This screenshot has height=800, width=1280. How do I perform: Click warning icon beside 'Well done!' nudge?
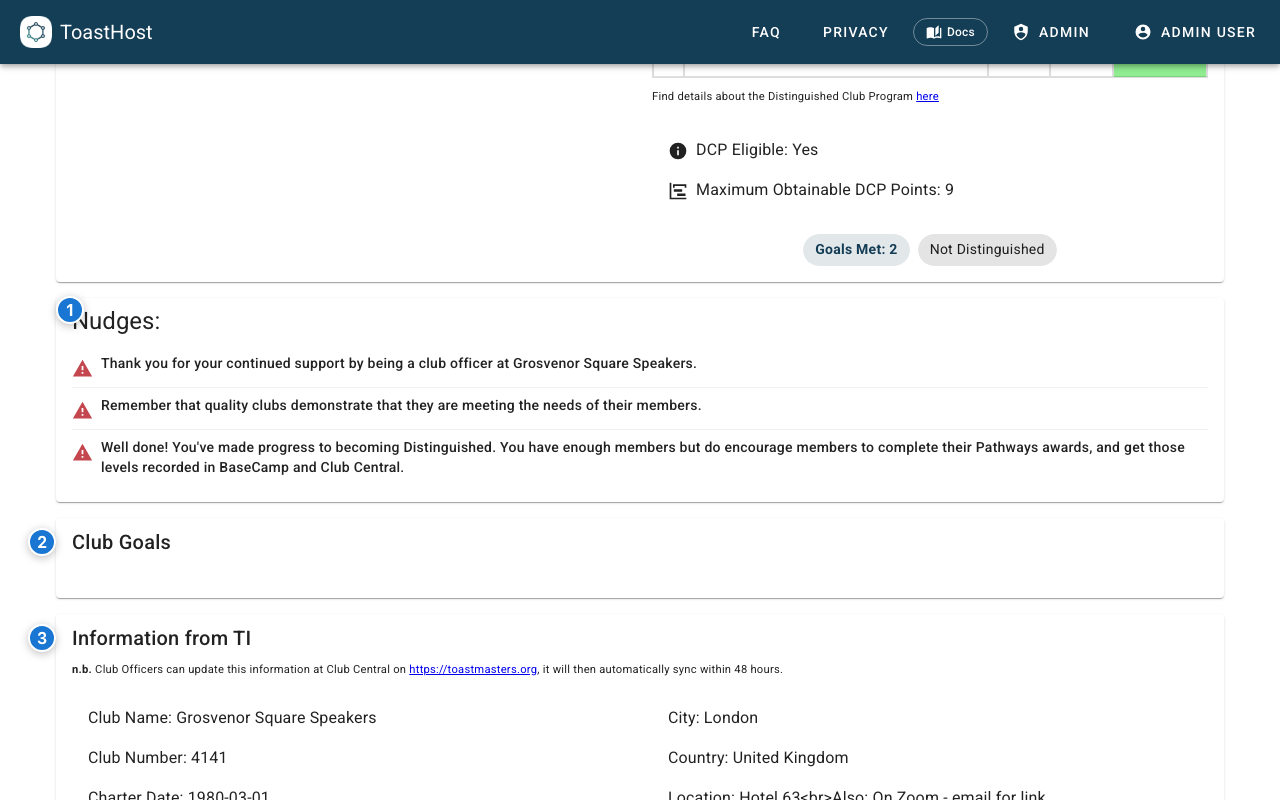point(83,453)
